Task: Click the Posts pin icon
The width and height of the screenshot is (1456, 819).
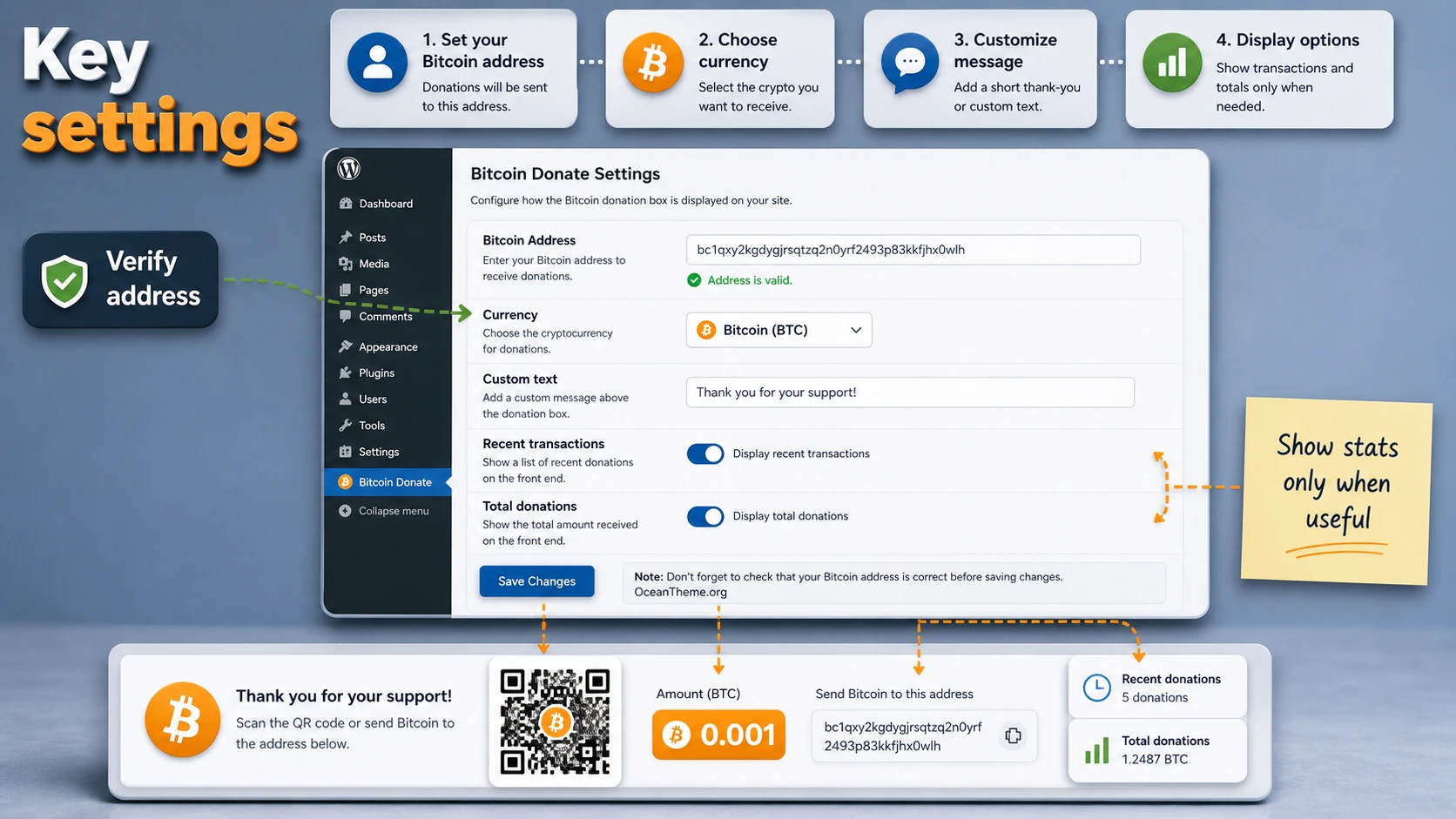Action: coord(346,237)
